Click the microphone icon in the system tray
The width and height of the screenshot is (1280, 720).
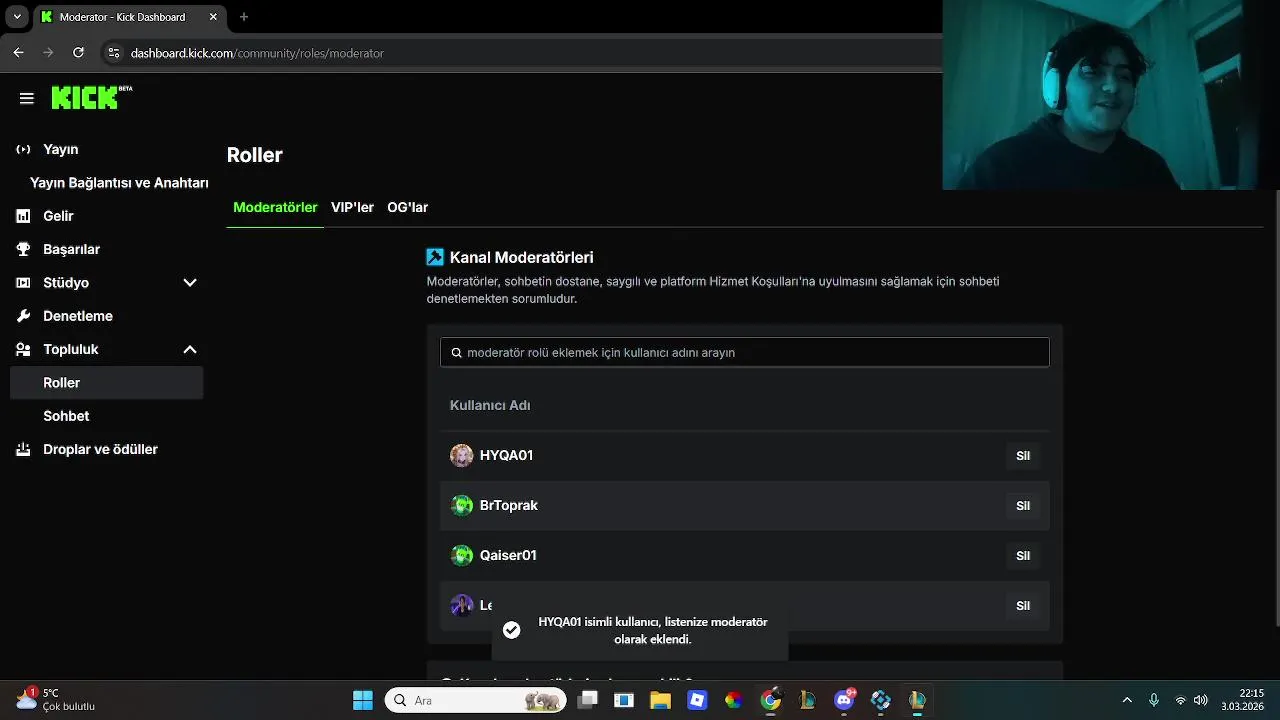[x=1154, y=700]
